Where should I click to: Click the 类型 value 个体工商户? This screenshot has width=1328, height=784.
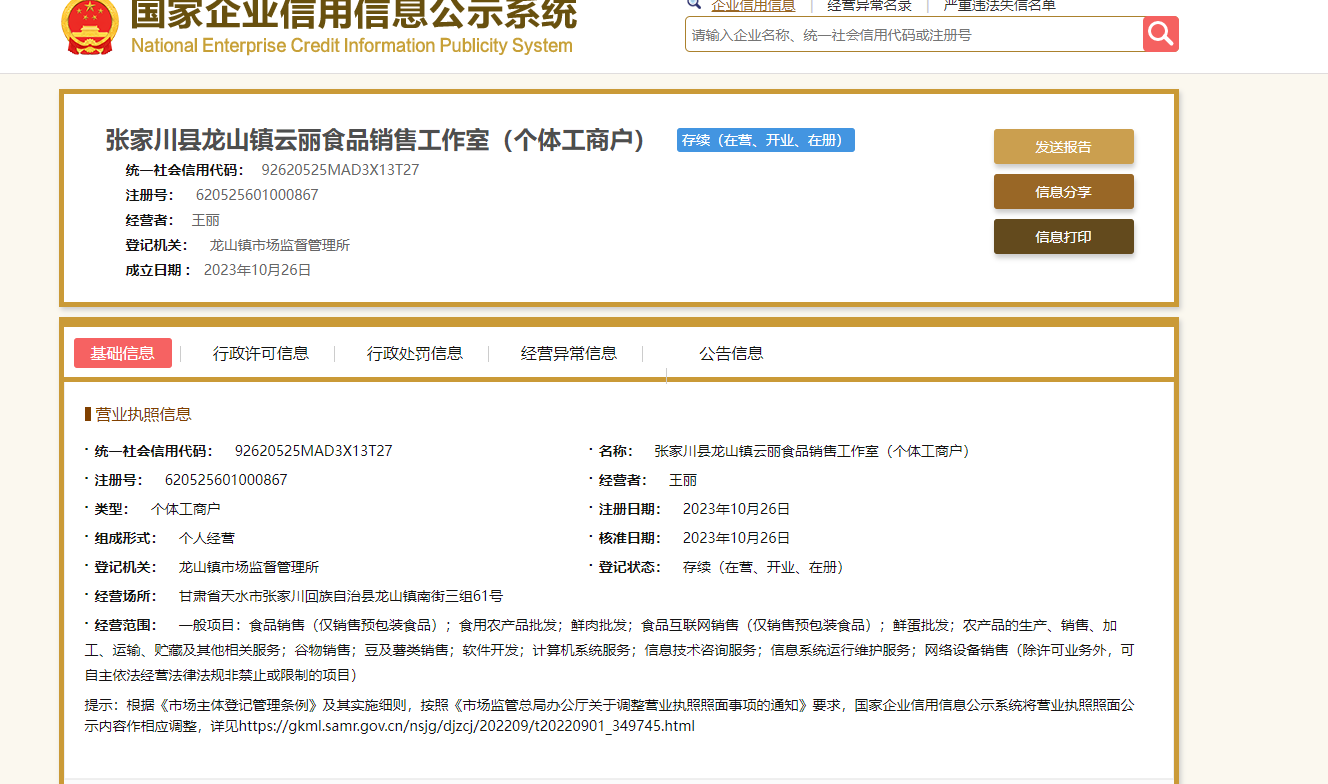coord(185,509)
